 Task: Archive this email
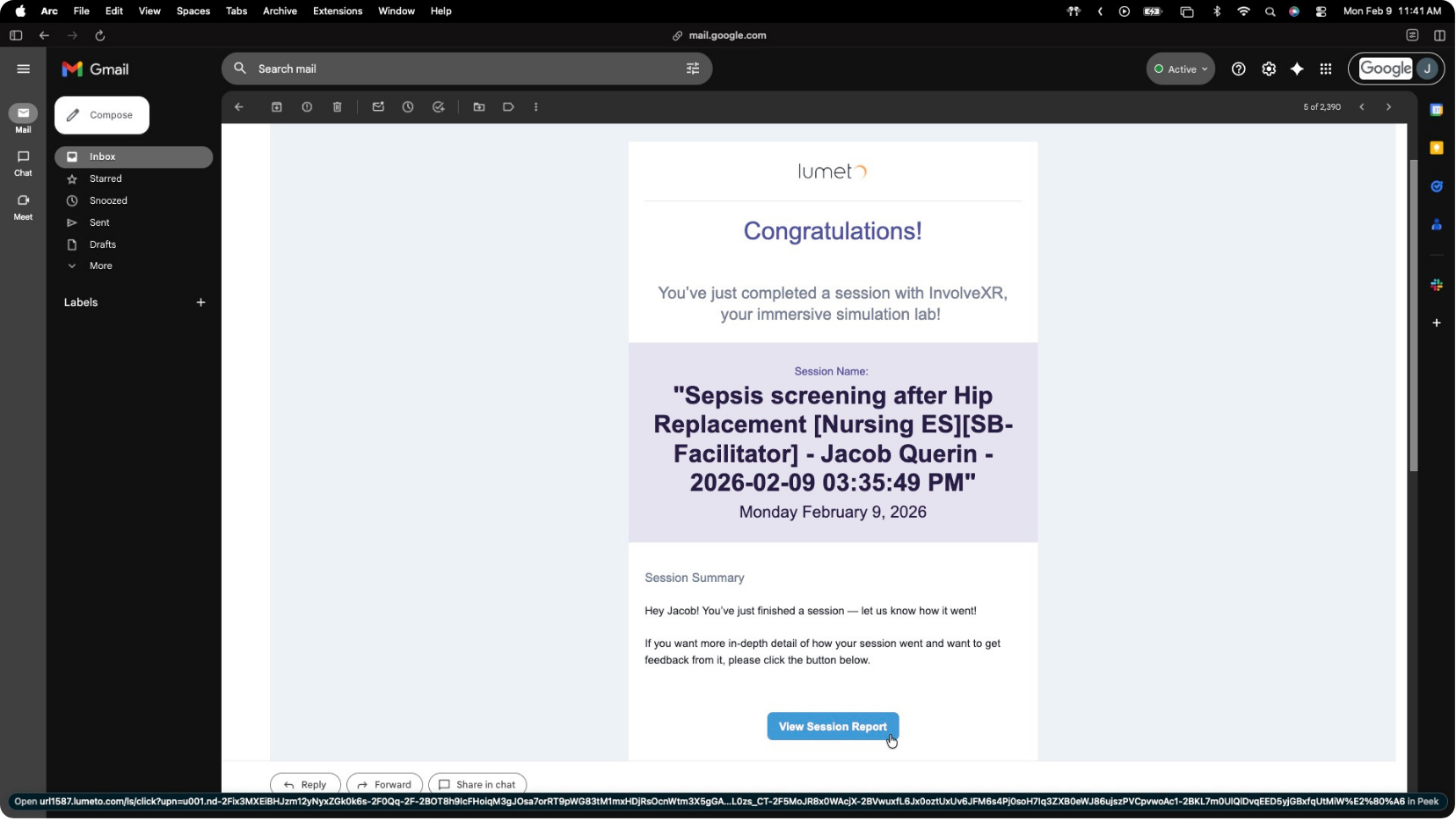tap(277, 107)
